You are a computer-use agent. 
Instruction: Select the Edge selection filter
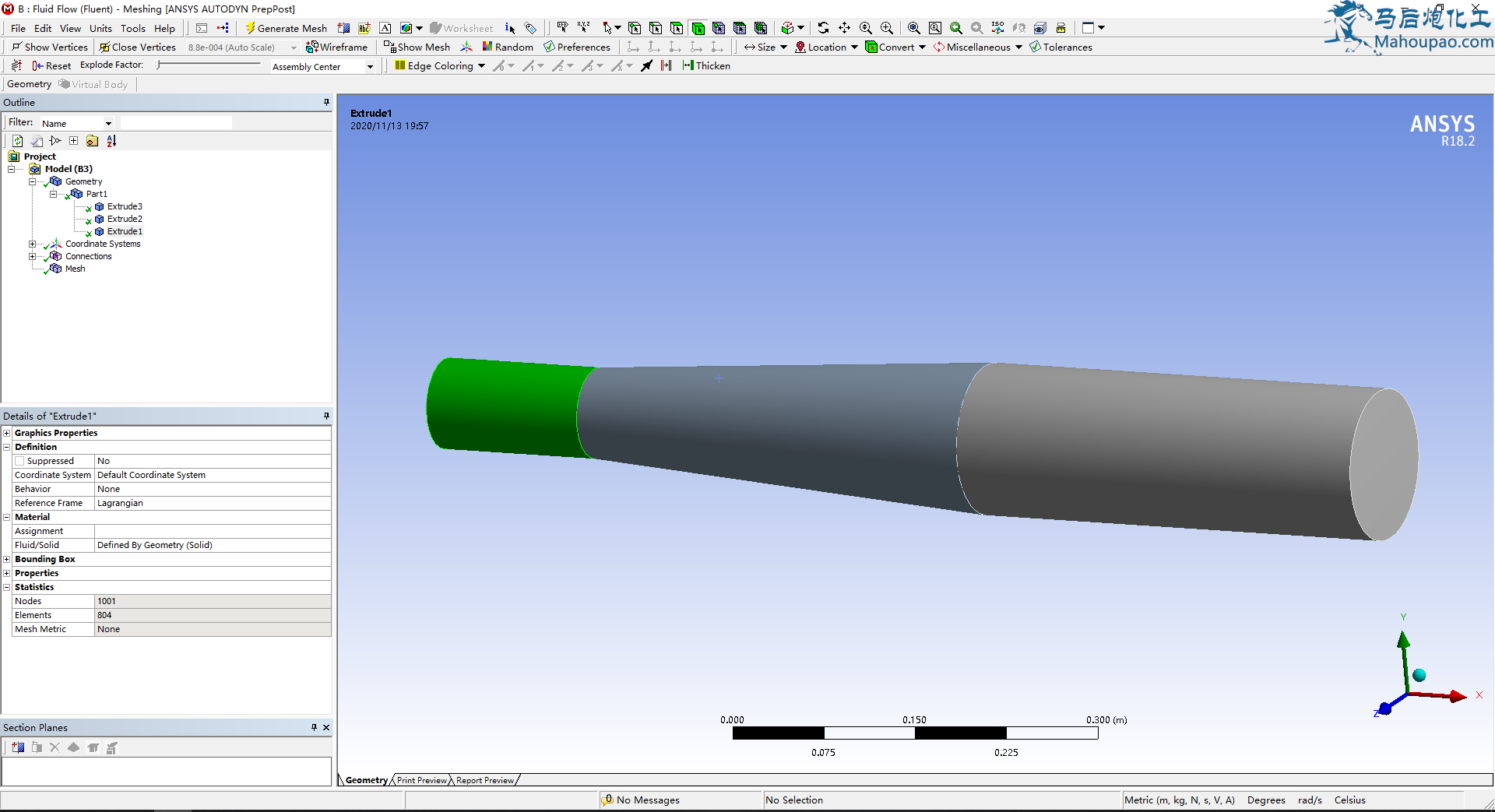point(656,28)
